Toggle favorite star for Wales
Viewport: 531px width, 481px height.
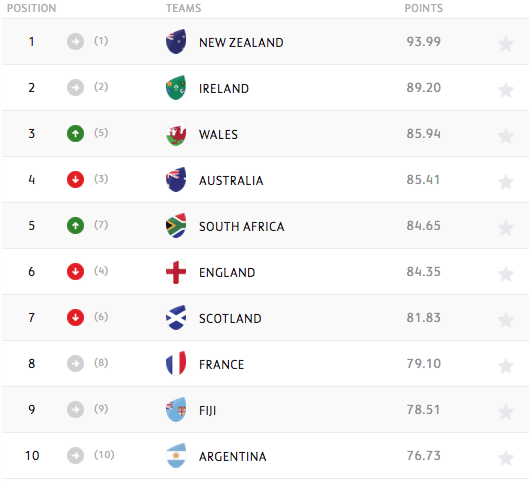[x=506, y=136]
